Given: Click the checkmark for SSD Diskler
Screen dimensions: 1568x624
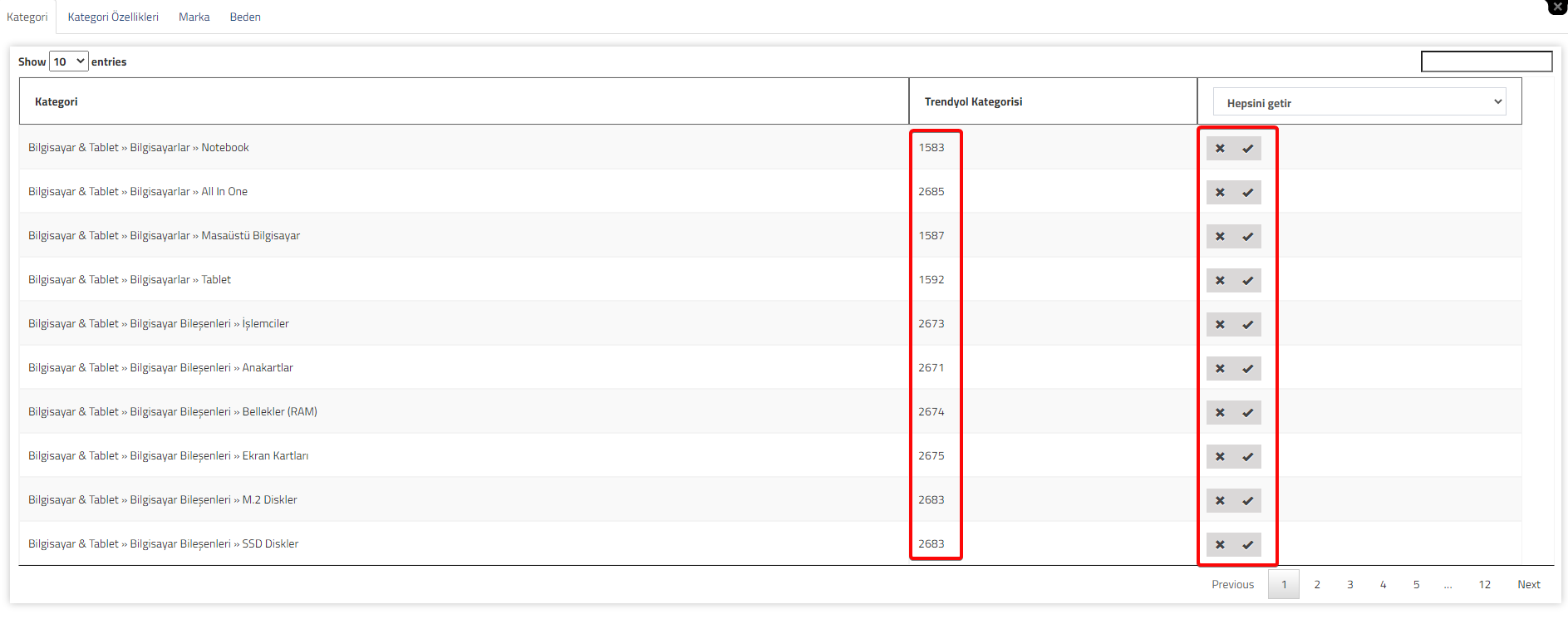Looking at the screenshot, I should click(1247, 545).
